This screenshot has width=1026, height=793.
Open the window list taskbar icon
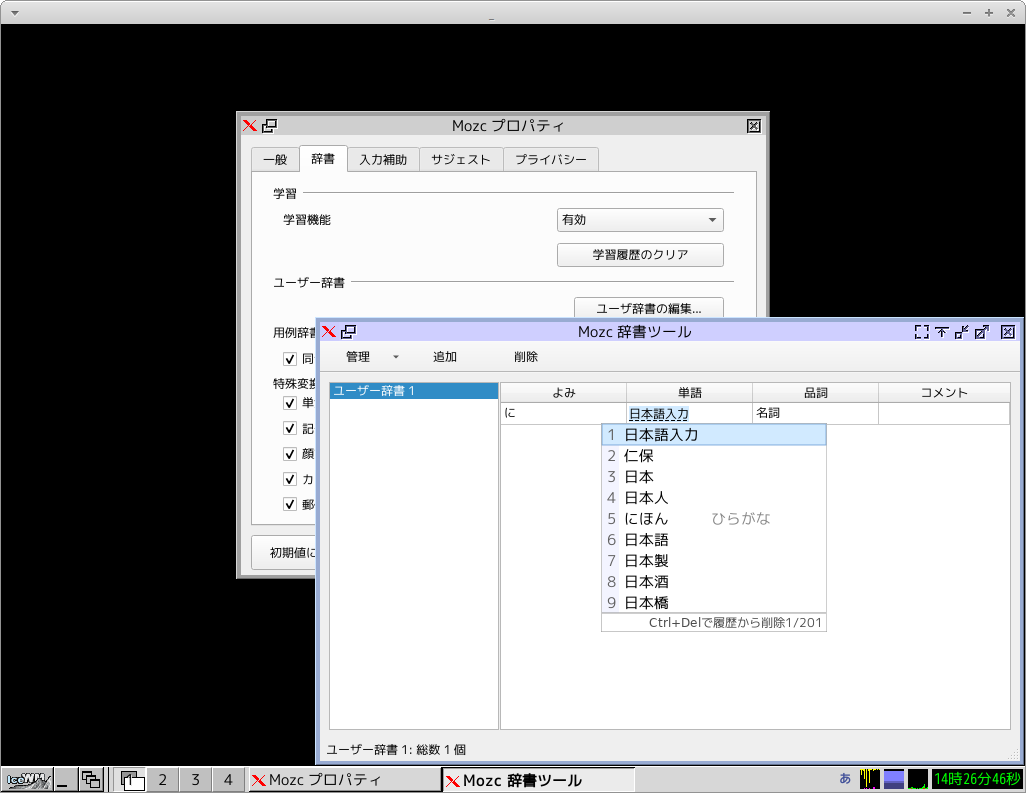[91, 780]
